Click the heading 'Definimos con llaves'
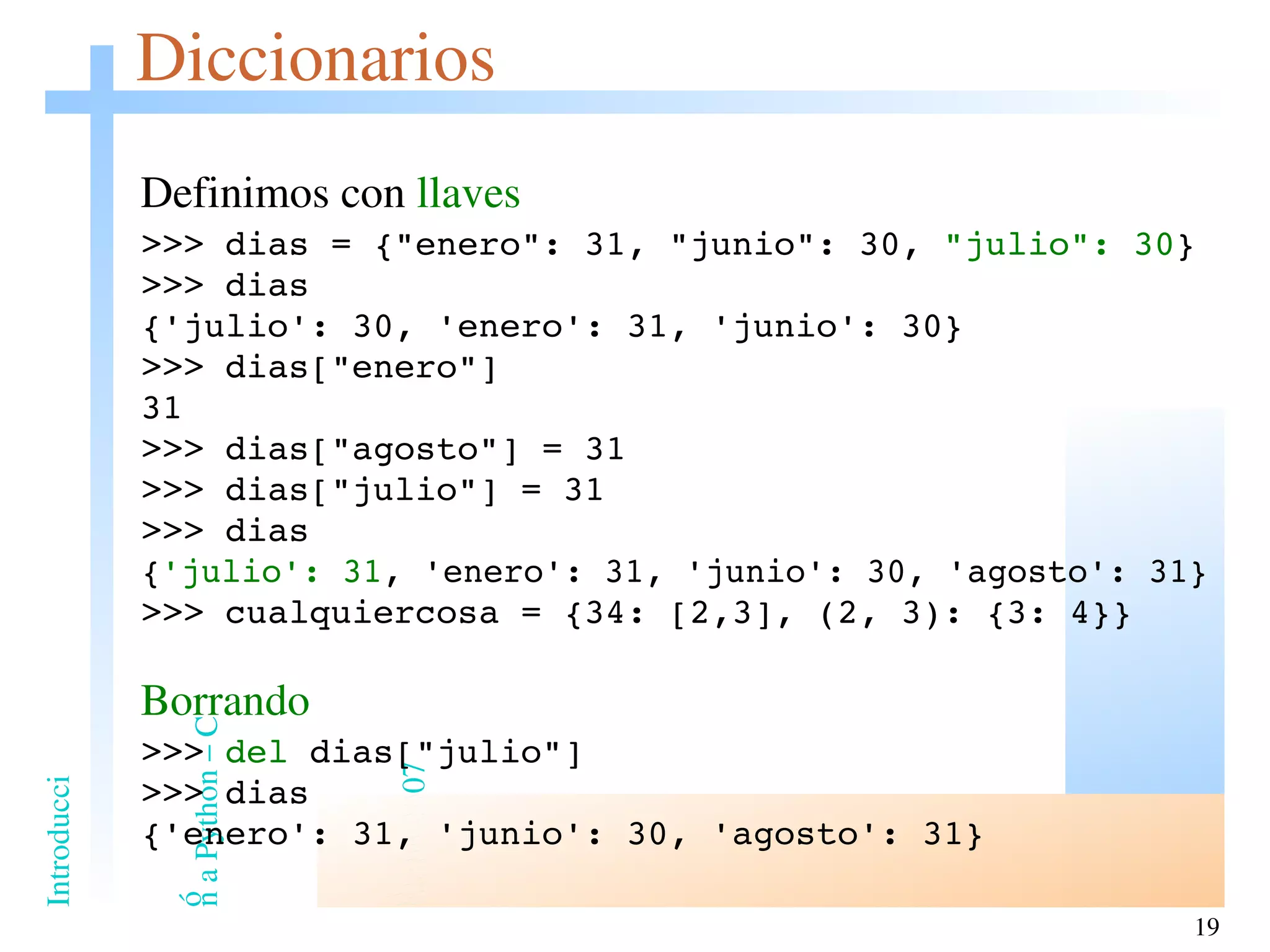This screenshot has height=952, width=1270. [x=331, y=193]
